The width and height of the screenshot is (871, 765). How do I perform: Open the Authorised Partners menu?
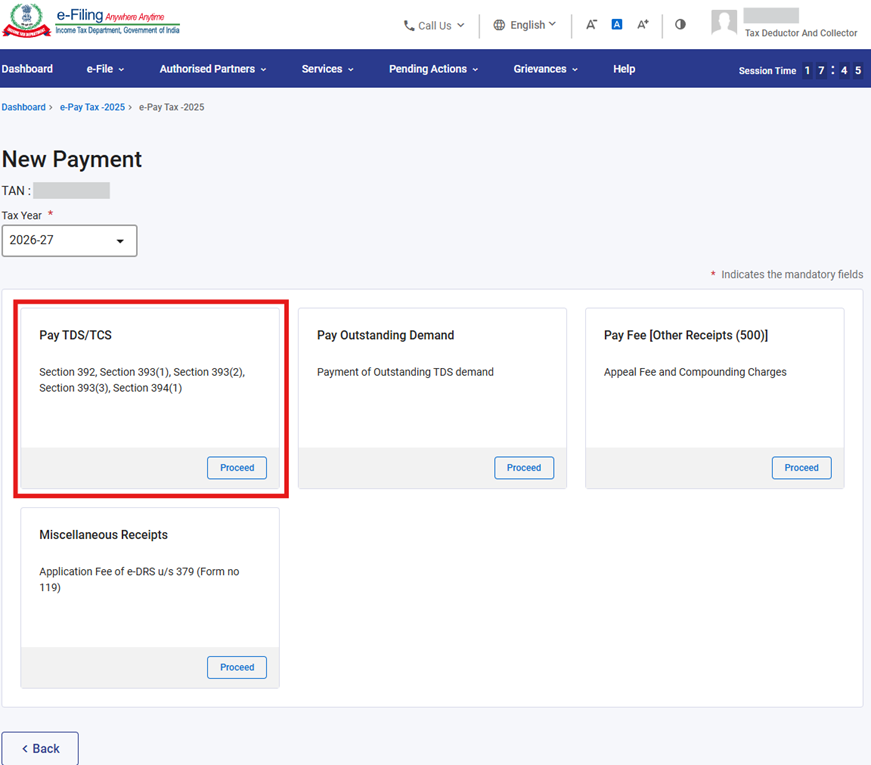[213, 69]
